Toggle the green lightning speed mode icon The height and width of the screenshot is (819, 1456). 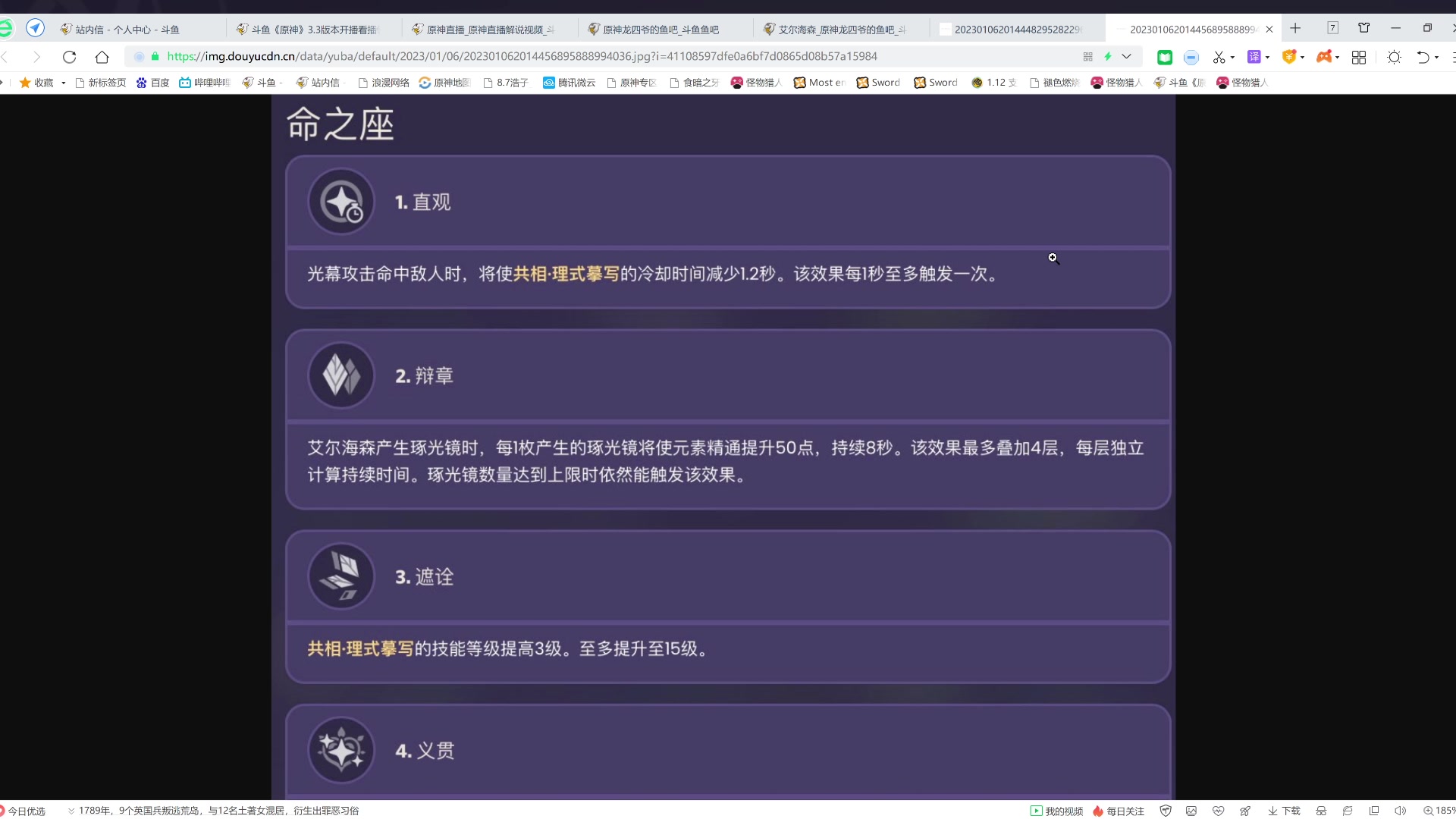tap(1108, 57)
